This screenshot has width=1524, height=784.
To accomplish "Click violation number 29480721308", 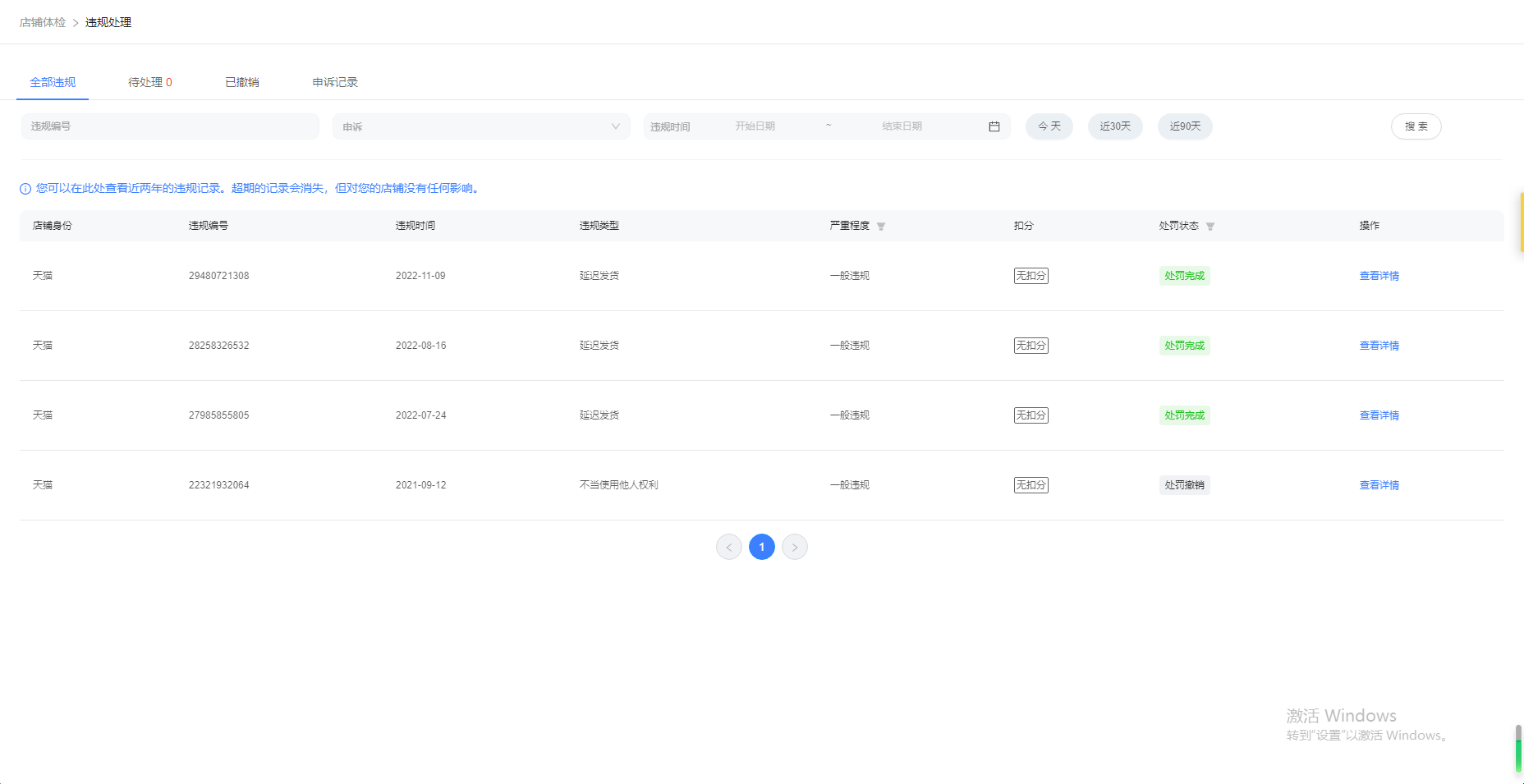I will pos(218,276).
